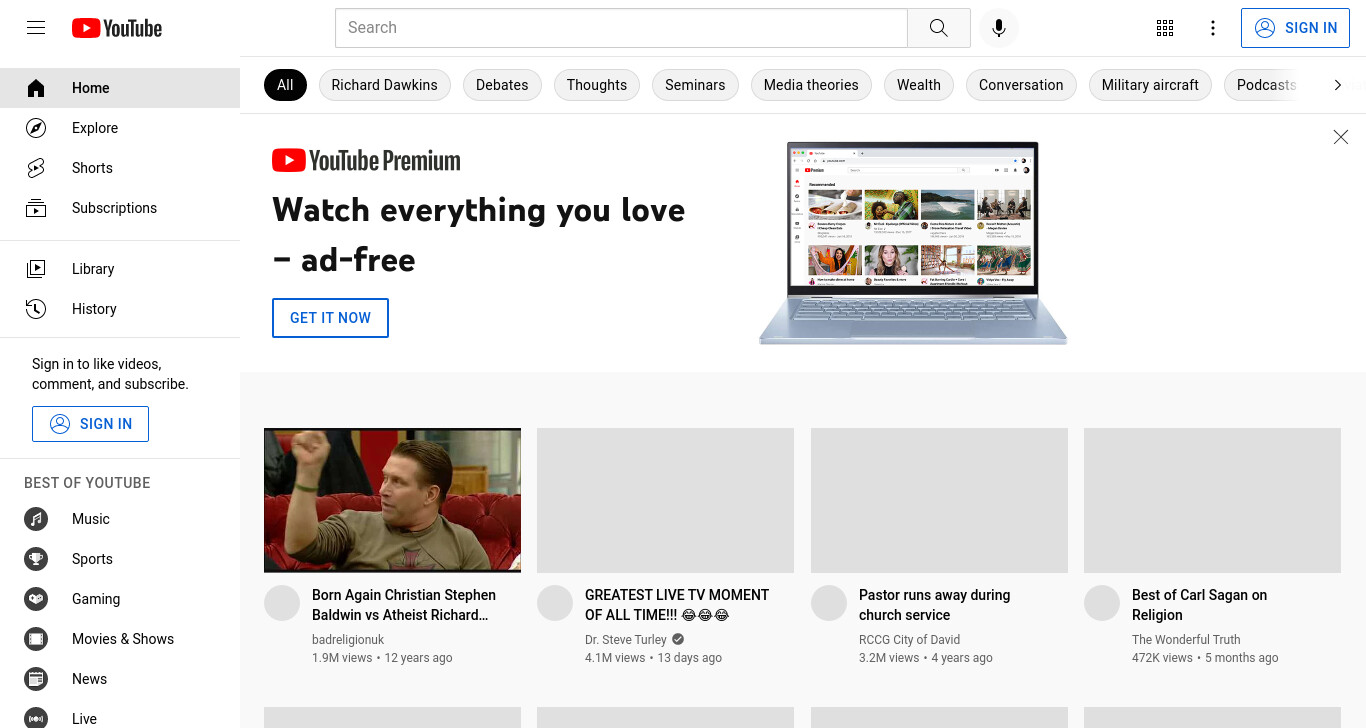Click the YouTube Premium logo
Screen dimensions: 1366x728
click(x=366, y=160)
